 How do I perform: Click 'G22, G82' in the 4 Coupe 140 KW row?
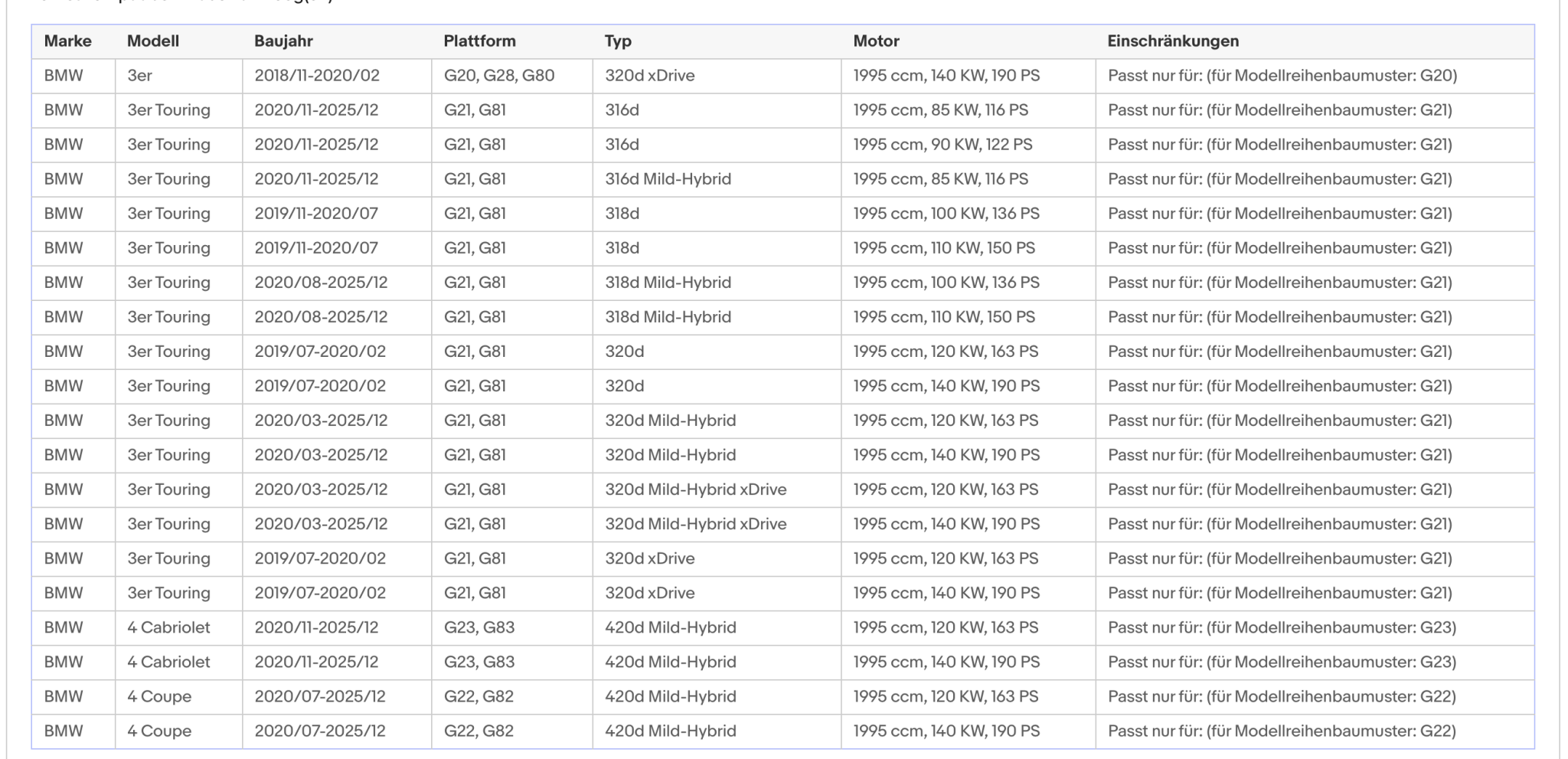point(479,731)
